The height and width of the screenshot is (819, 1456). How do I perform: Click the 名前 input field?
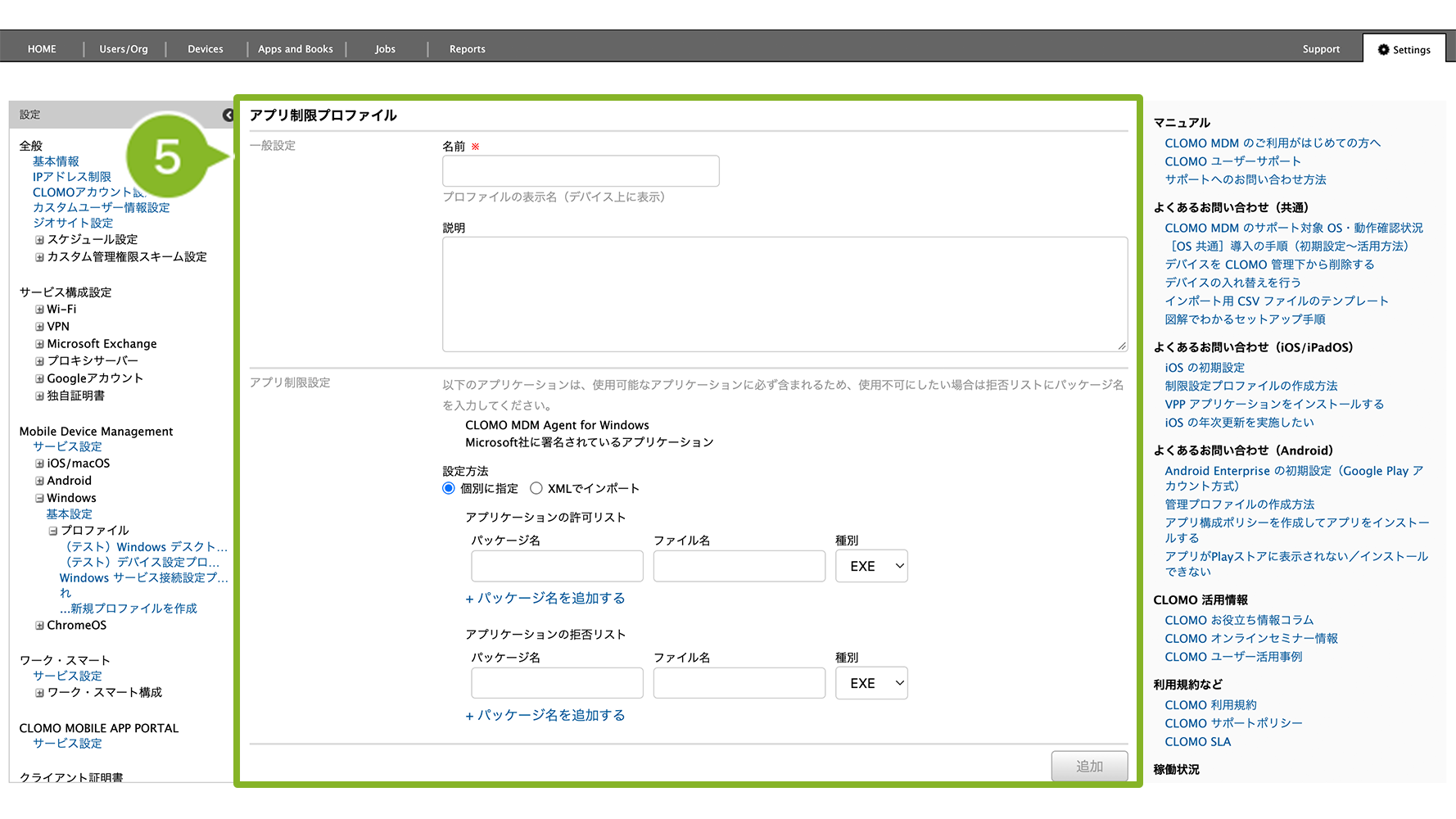point(581,171)
